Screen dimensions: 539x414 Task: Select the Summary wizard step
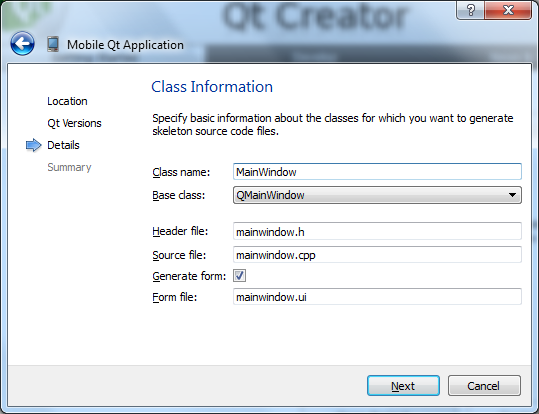pos(69,167)
